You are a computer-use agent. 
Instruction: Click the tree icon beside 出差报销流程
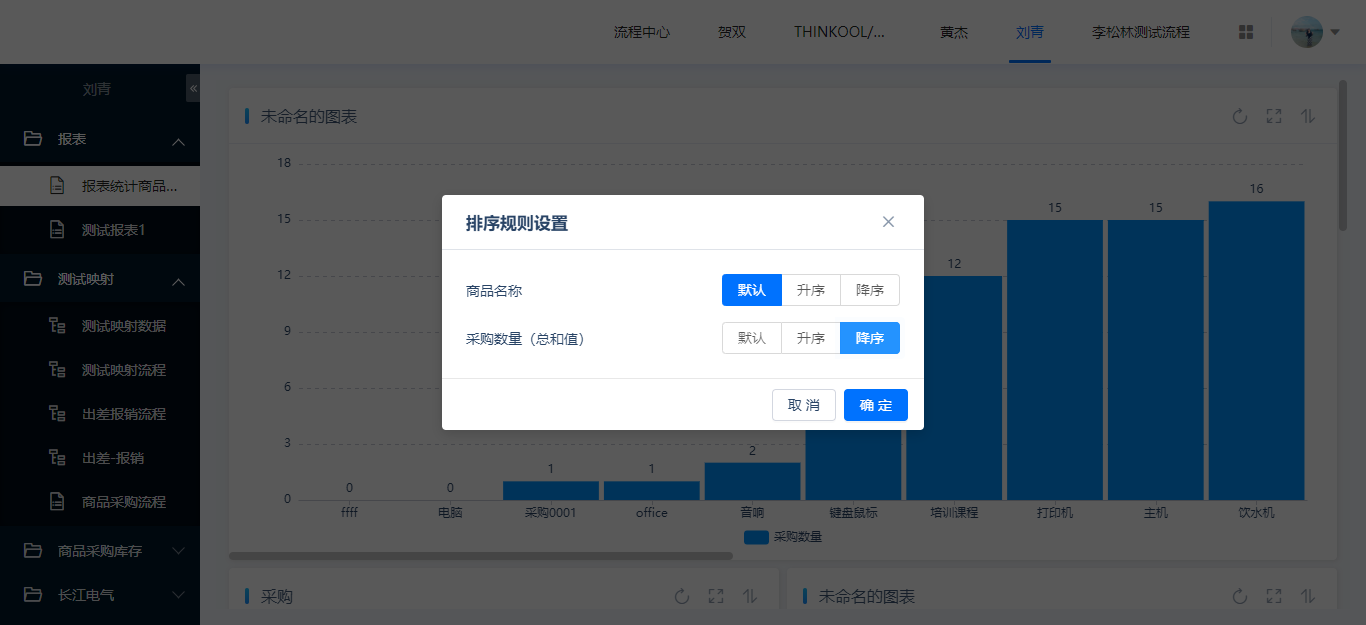point(58,414)
